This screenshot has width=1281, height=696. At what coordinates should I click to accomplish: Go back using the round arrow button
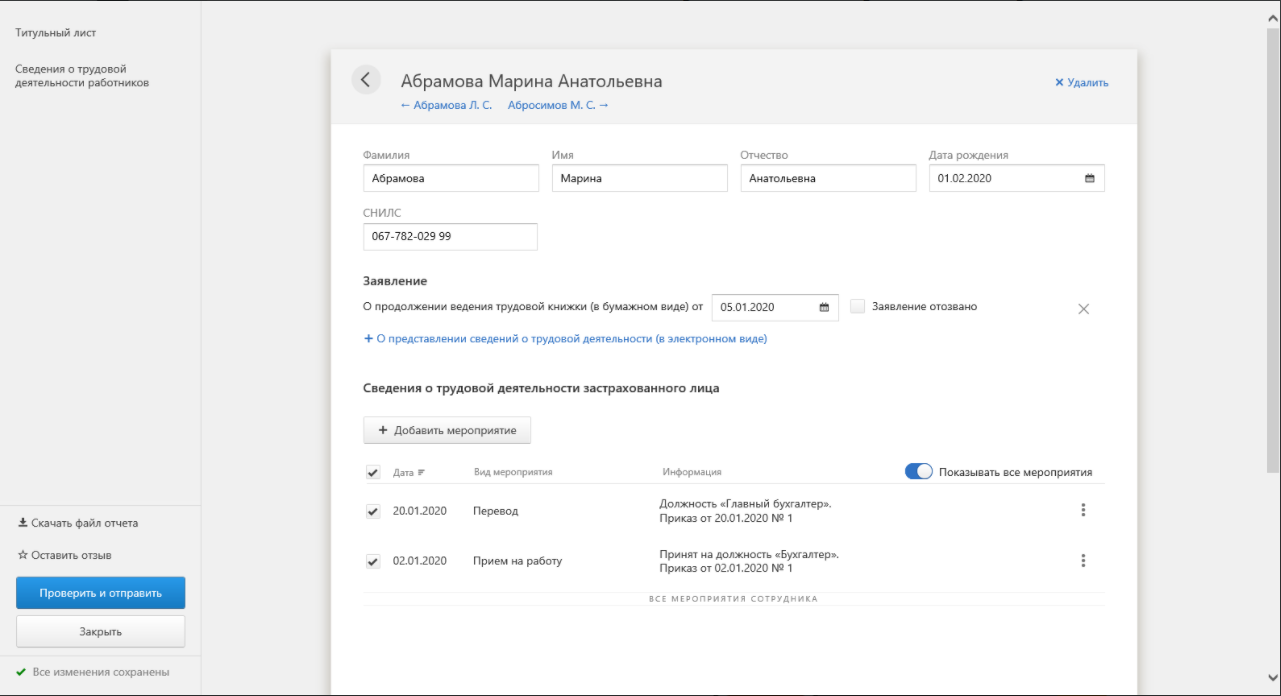tap(366, 80)
